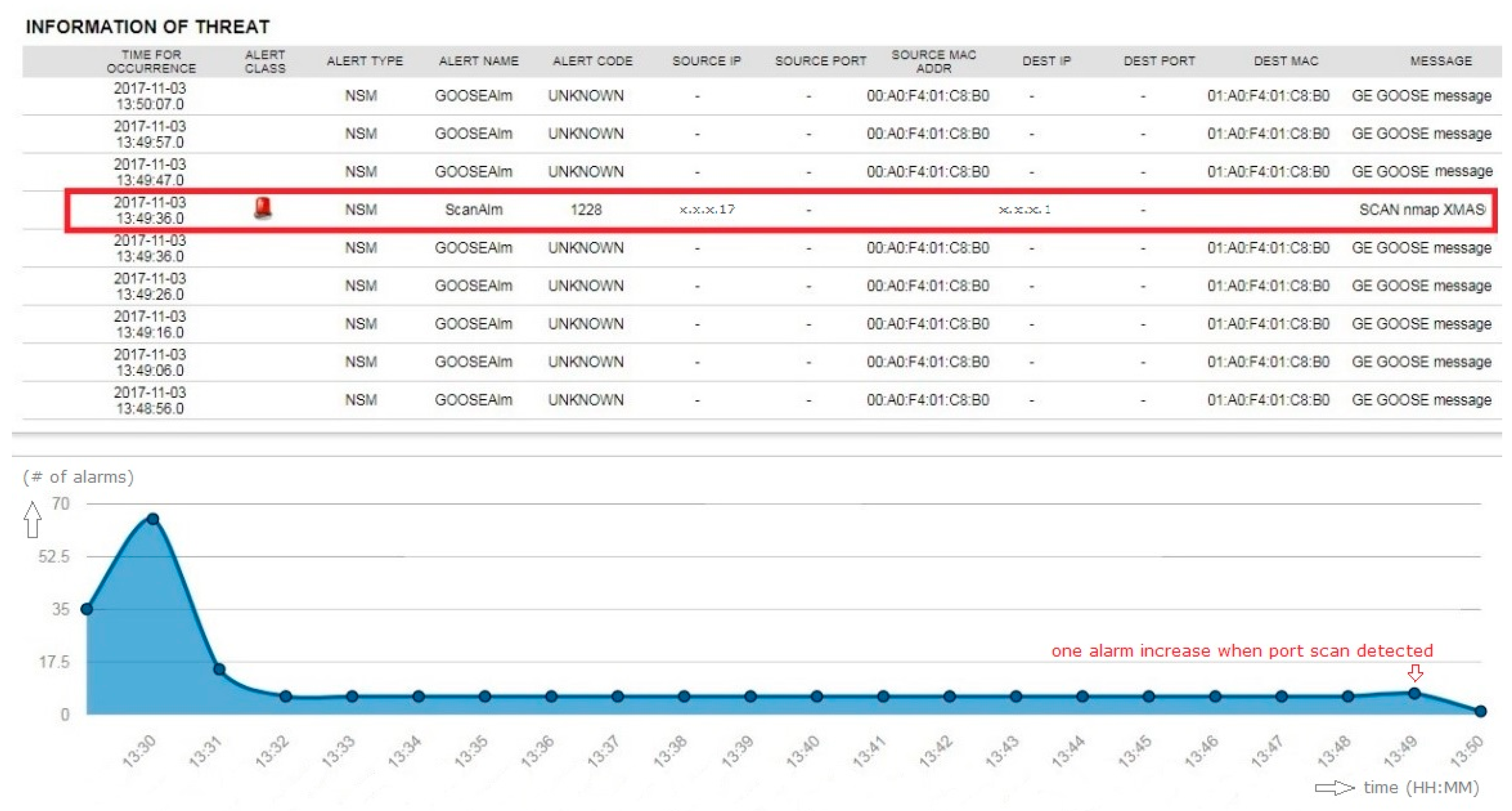Select the 13:48:56.0 GOOSEAlm row
The width and height of the screenshot is (1512, 811).
pos(473,400)
